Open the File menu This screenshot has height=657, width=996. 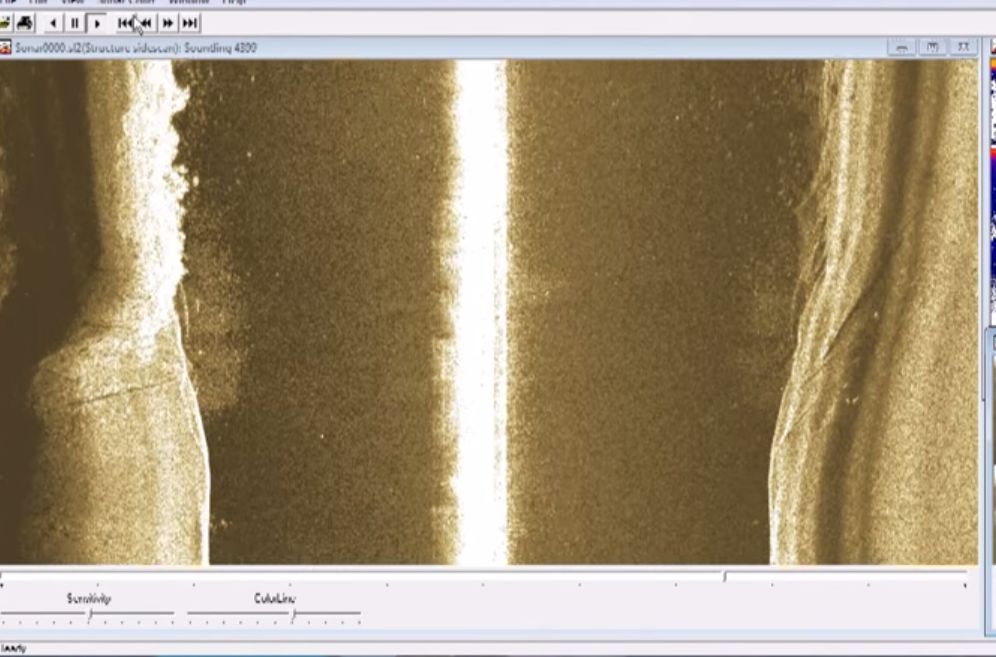coord(38,3)
